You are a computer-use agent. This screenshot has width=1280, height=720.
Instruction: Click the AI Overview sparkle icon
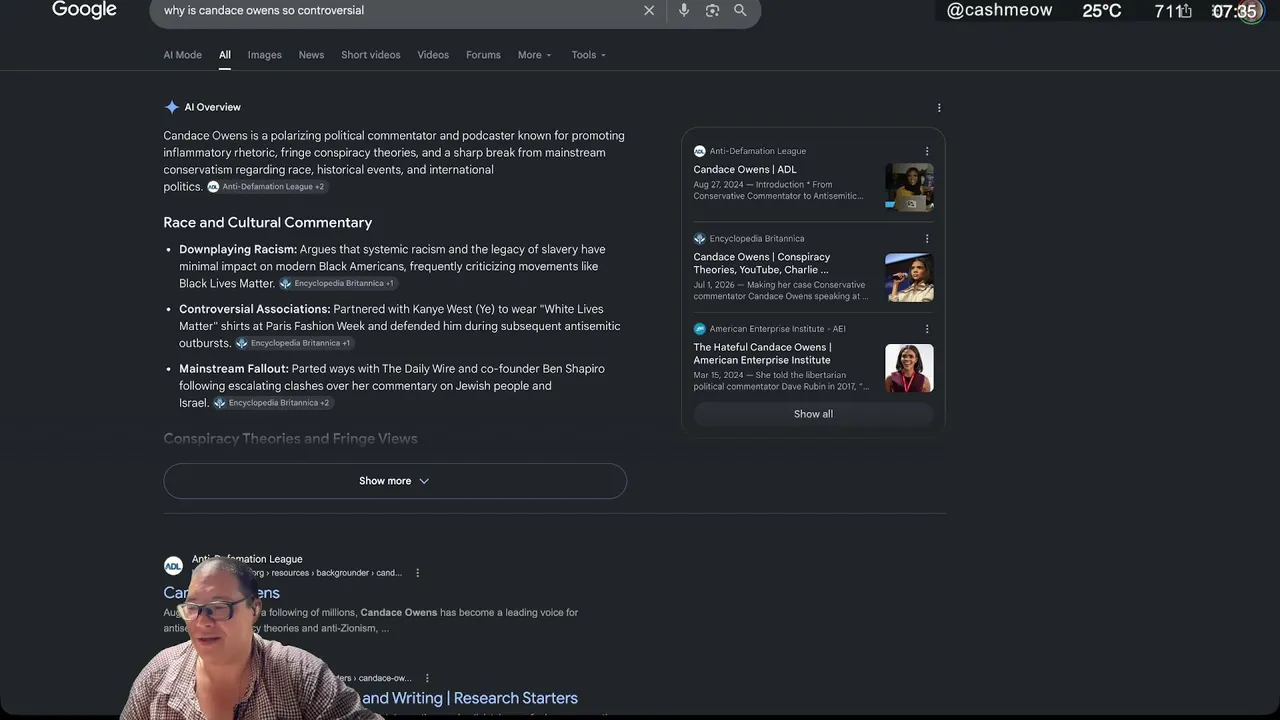(172, 107)
